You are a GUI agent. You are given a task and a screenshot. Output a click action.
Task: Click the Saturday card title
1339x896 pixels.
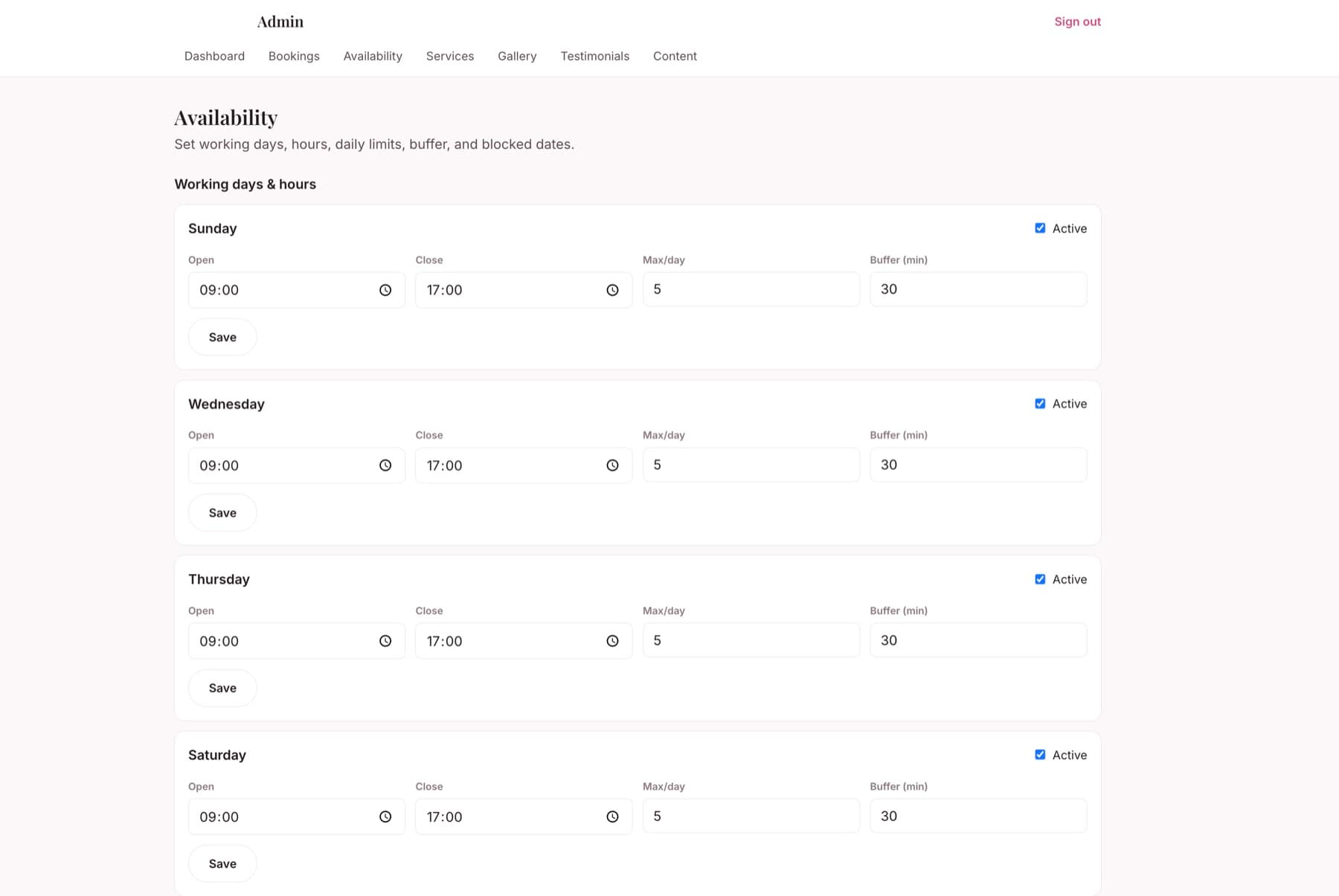pyautogui.click(x=217, y=755)
